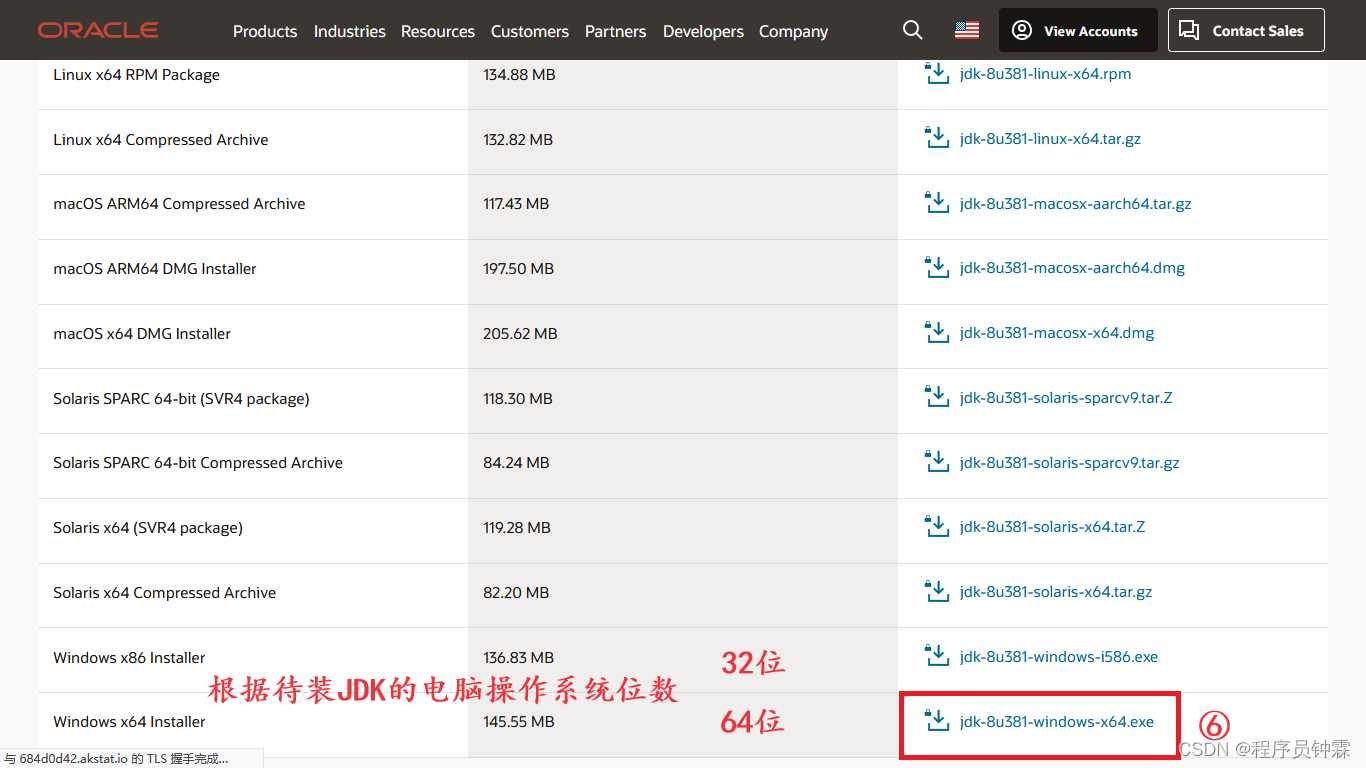Download jdk-8u381-windows-x64.exe link

click(1057, 722)
